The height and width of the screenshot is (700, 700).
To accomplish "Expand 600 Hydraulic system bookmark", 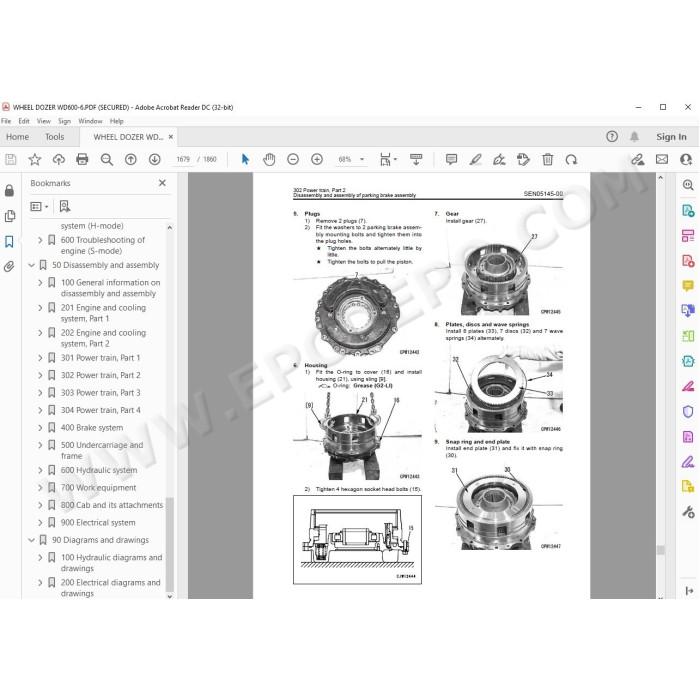I will point(40,470).
